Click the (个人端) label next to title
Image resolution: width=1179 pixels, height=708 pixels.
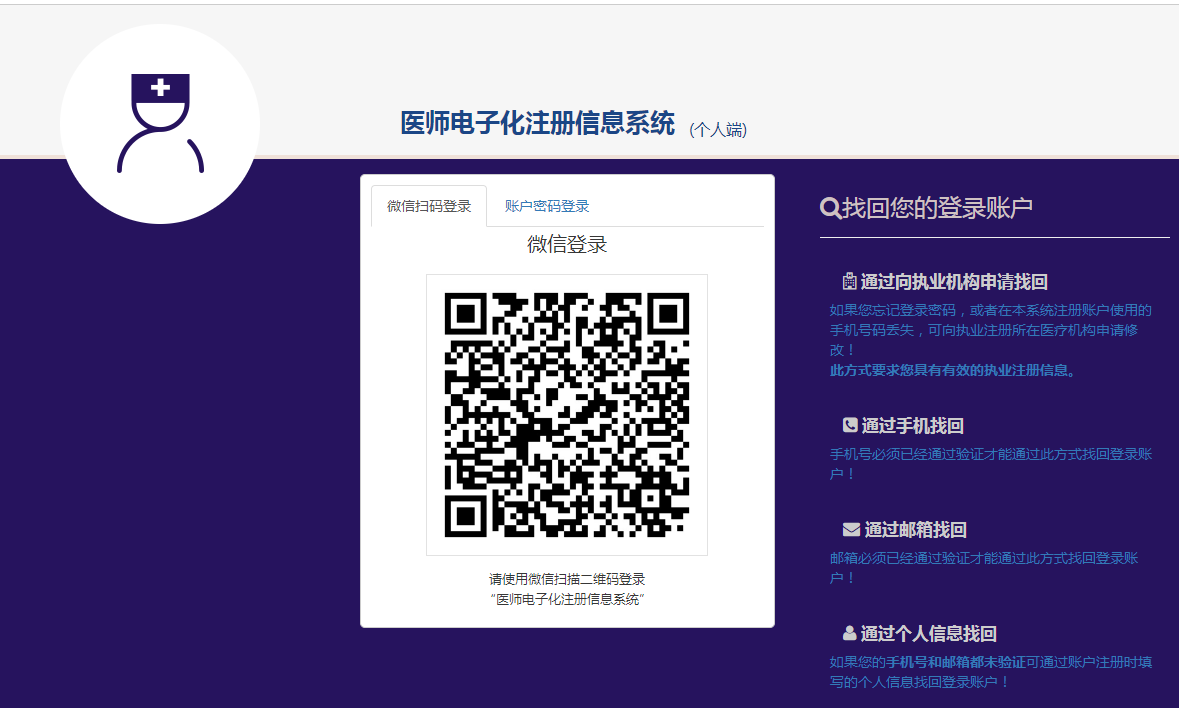point(718,130)
